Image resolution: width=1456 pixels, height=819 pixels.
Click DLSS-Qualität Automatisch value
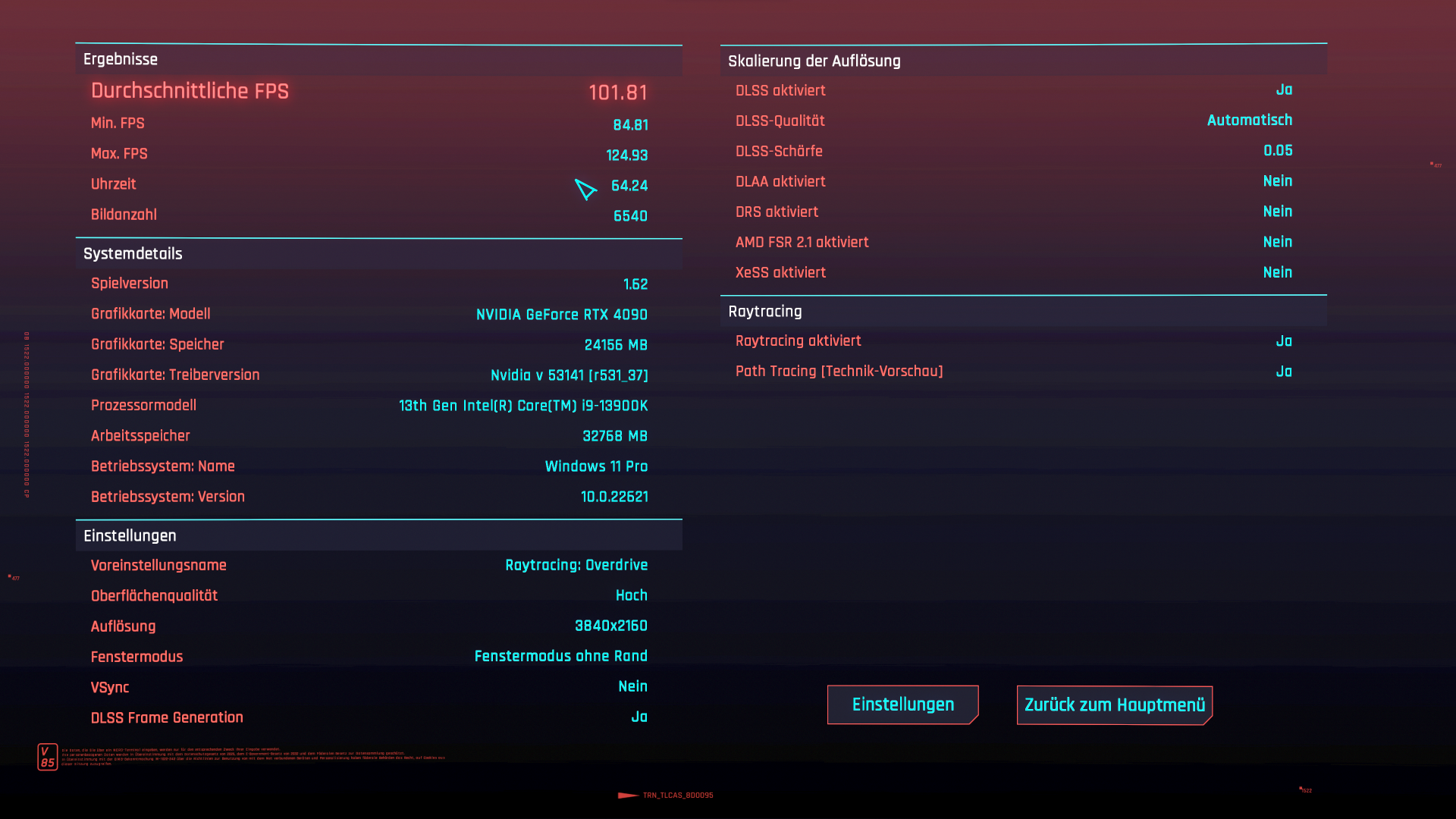(x=1249, y=120)
